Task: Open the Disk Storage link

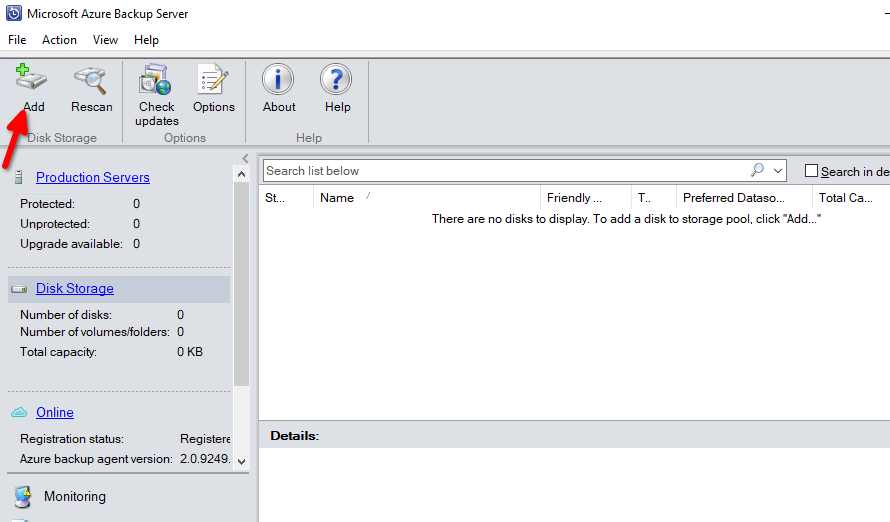Action: click(x=74, y=289)
